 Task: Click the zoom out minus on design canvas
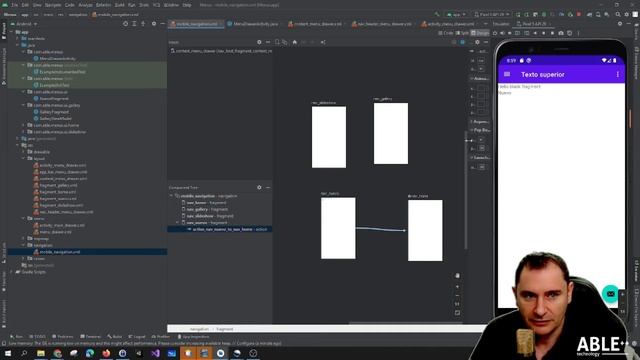click(x=457, y=295)
